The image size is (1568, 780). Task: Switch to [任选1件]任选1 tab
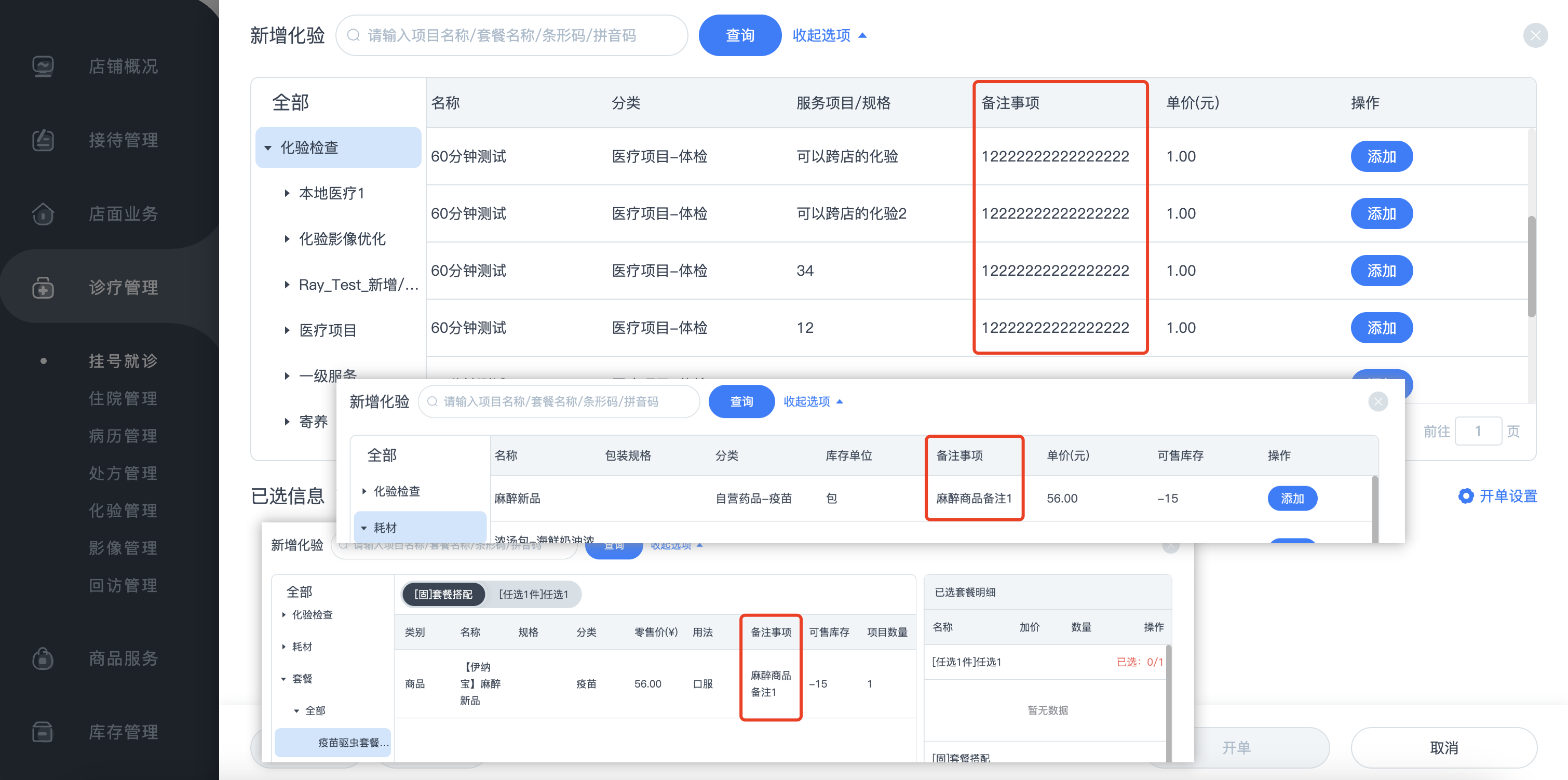pos(533,594)
